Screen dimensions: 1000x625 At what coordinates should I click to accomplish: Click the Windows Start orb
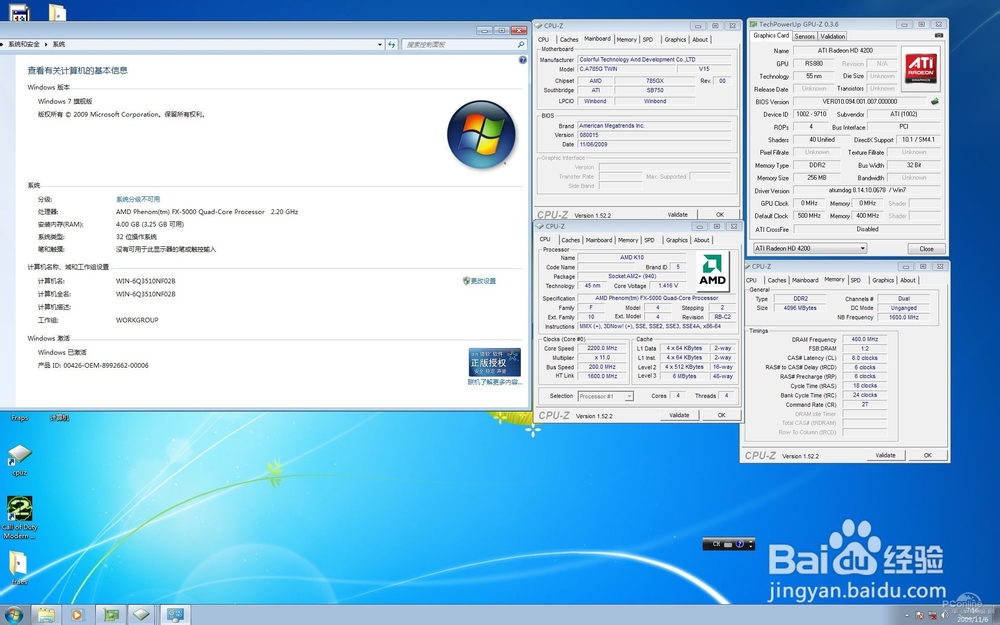[13, 615]
